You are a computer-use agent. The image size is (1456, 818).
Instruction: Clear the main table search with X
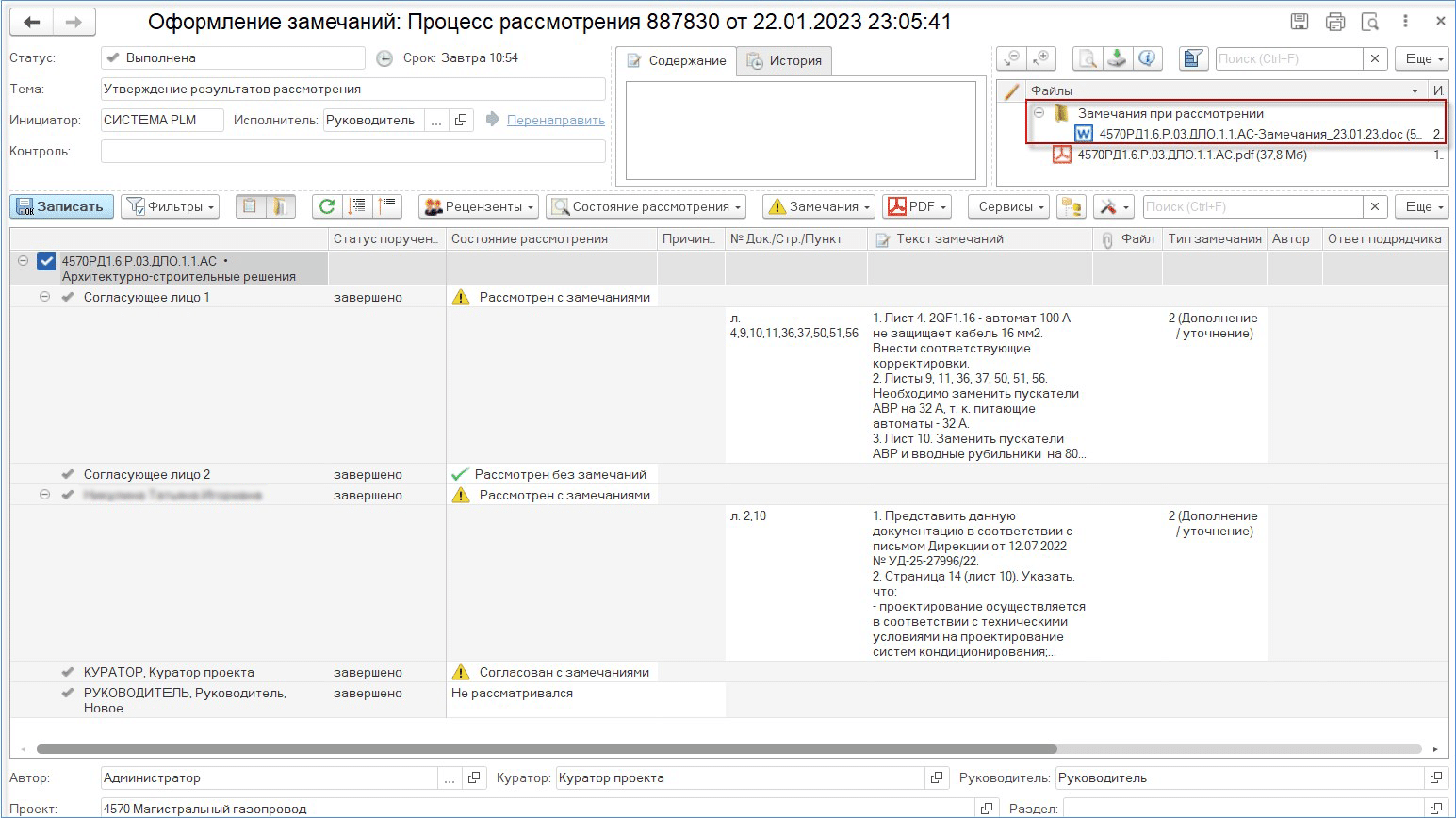tap(1375, 206)
